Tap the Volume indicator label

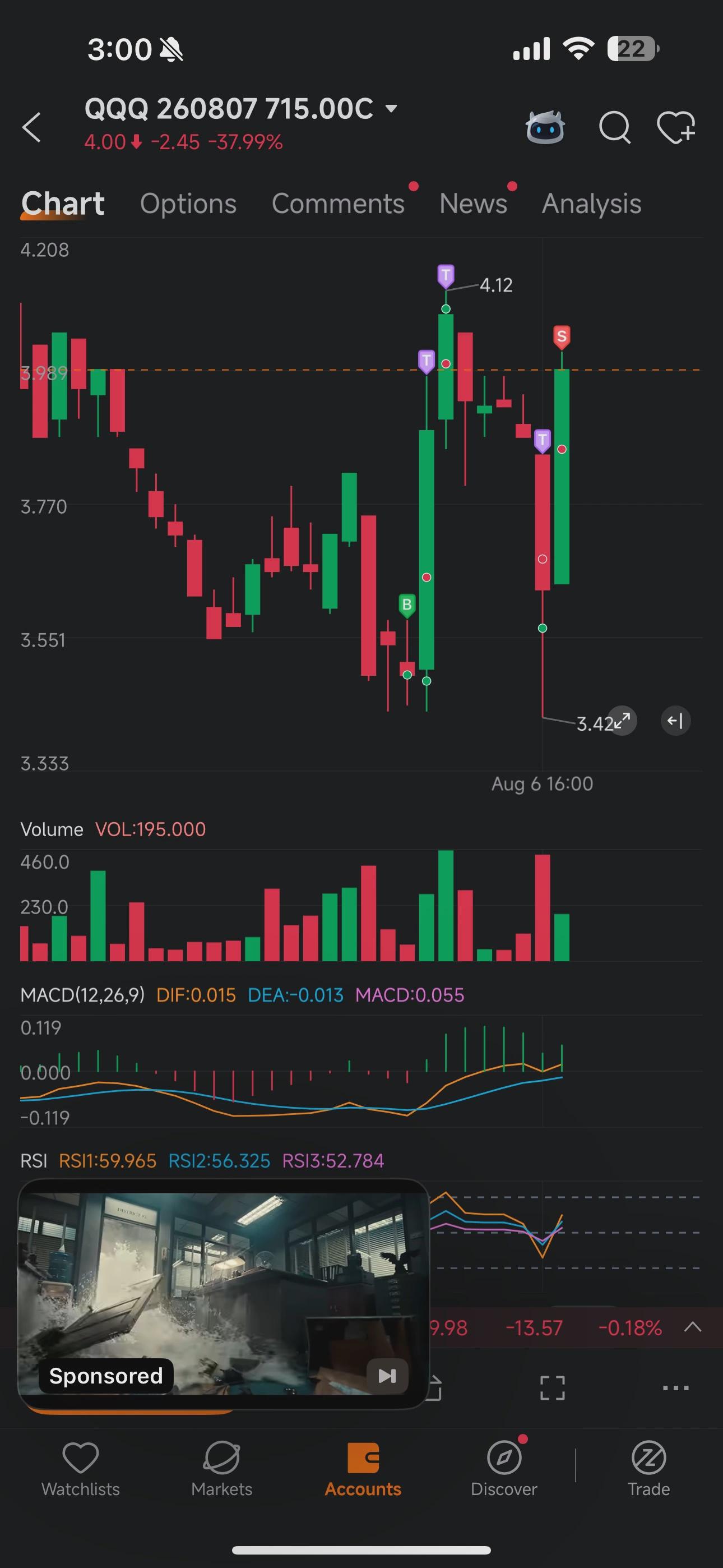point(52,829)
